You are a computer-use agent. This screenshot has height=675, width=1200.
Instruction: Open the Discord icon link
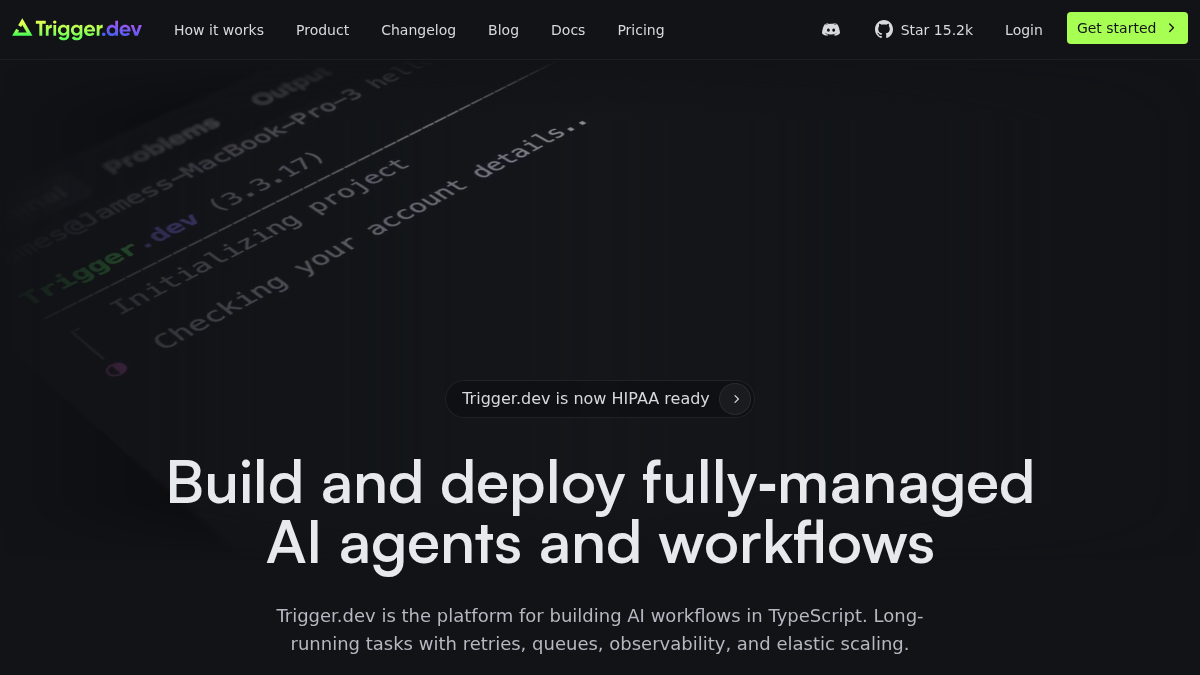[831, 30]
